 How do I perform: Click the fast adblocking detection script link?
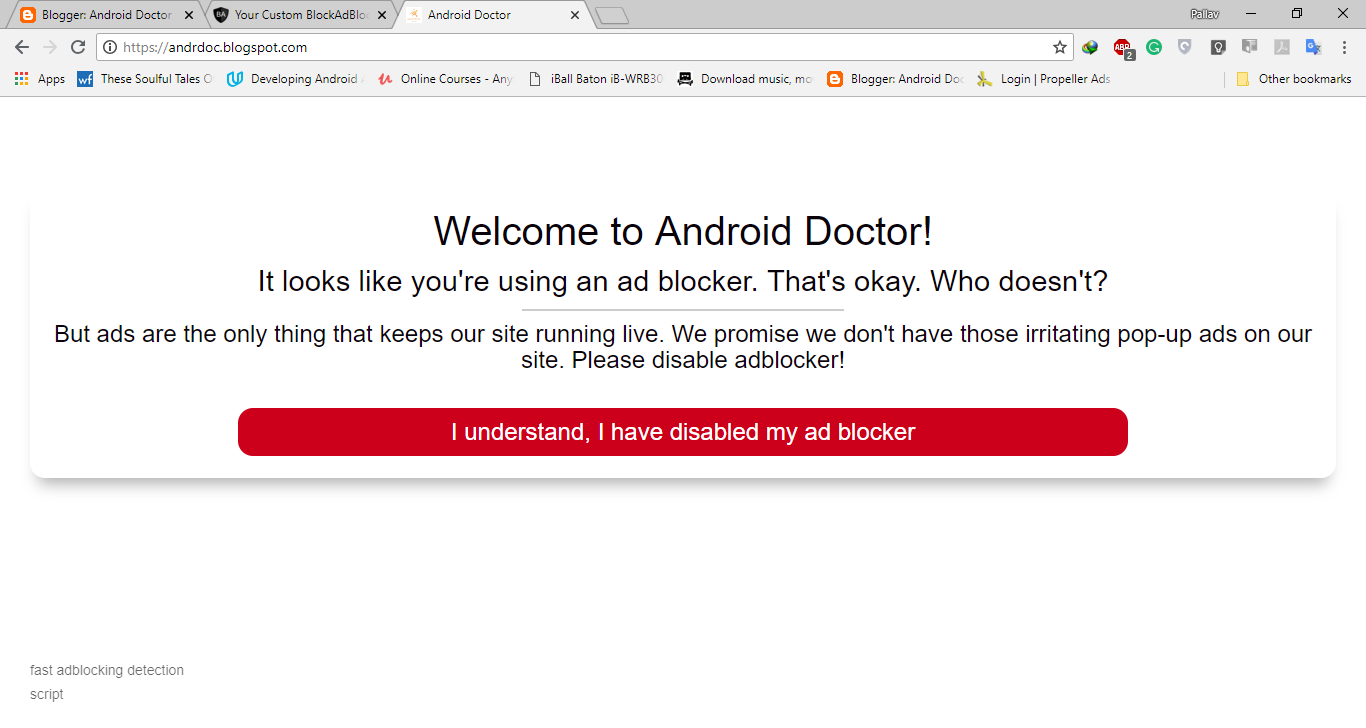(x=107, y=682)
